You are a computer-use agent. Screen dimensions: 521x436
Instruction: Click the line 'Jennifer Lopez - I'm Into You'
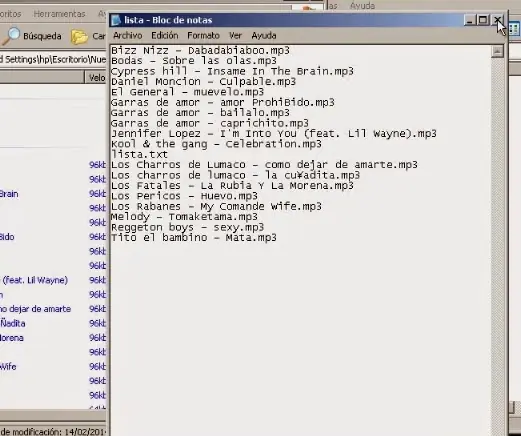tap(274, 134)
